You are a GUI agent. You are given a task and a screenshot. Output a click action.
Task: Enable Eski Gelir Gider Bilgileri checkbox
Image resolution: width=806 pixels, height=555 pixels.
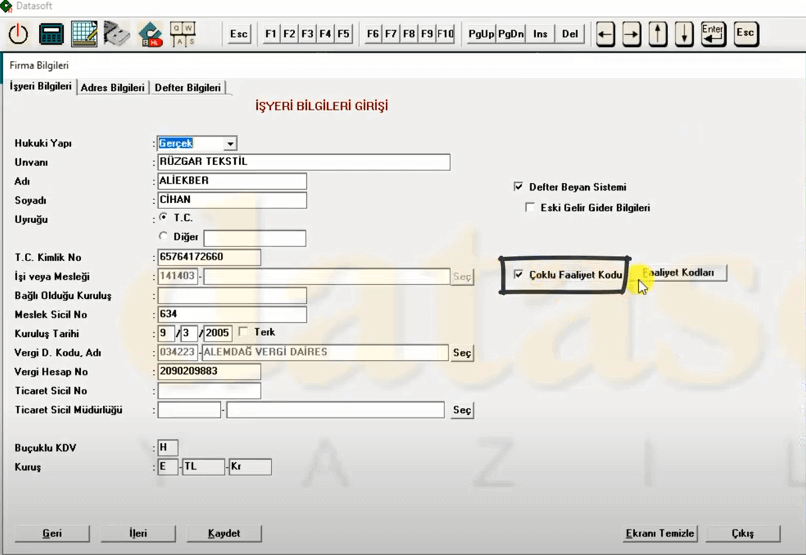[x=531, y=208]
